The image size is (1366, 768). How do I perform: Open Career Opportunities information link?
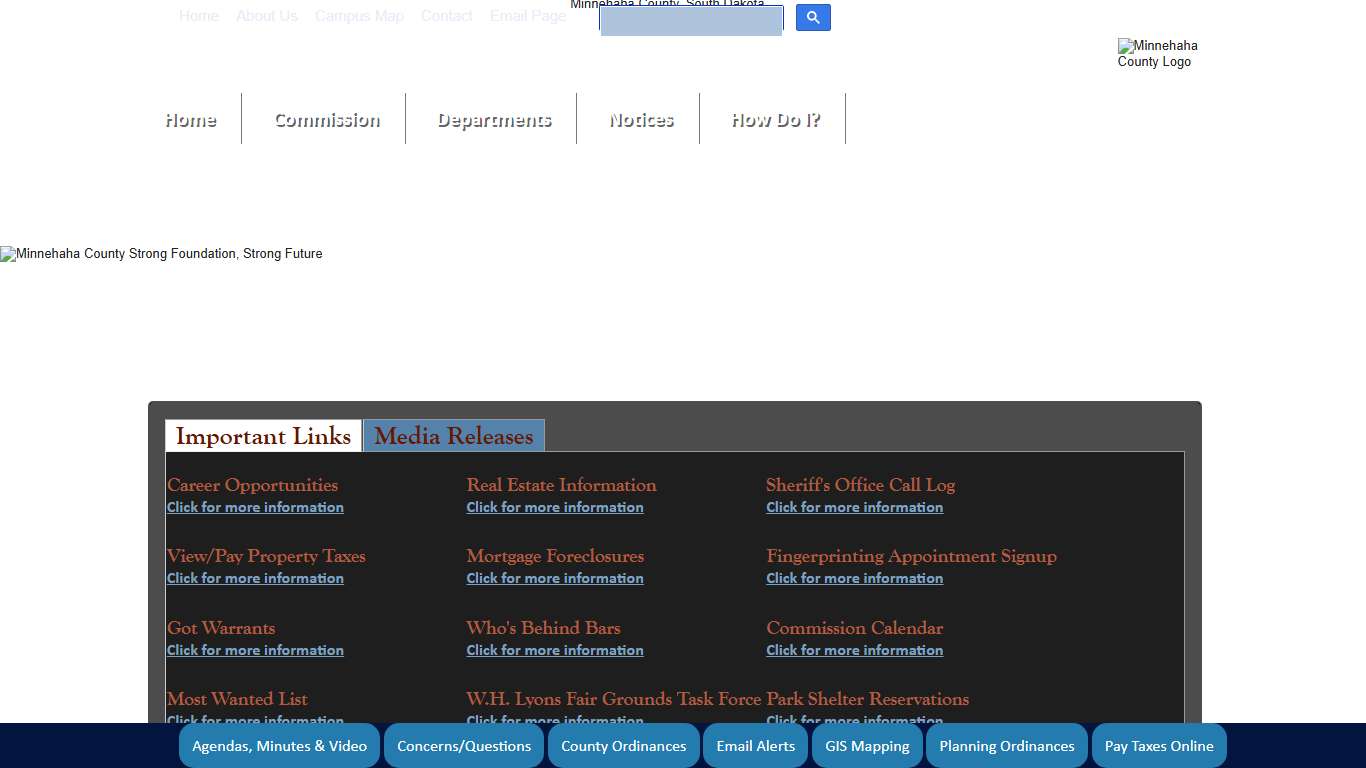[255, 507]
